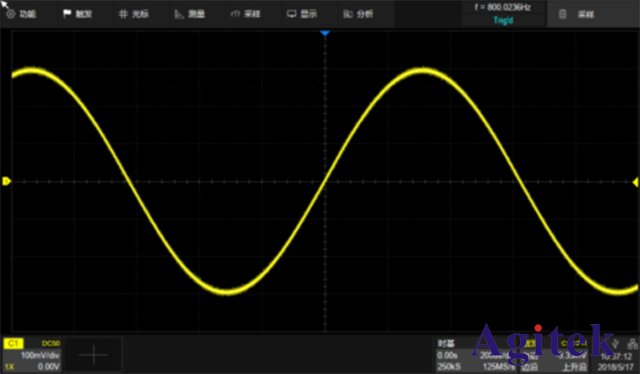Click the blue trigger delay marker at top
The height and width of the screenshot is (374, 640).
[x=325, y=33]
